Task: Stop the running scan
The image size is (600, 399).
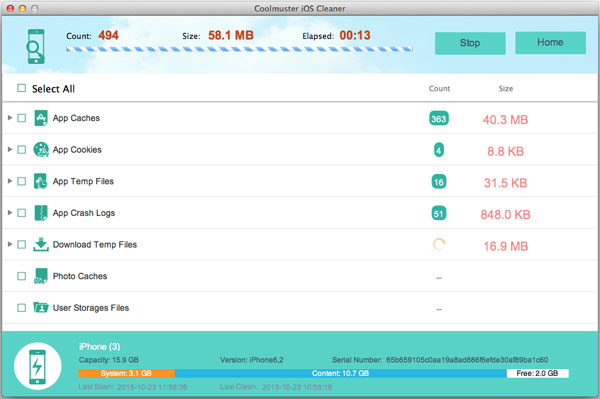Action: pos(470,43)
